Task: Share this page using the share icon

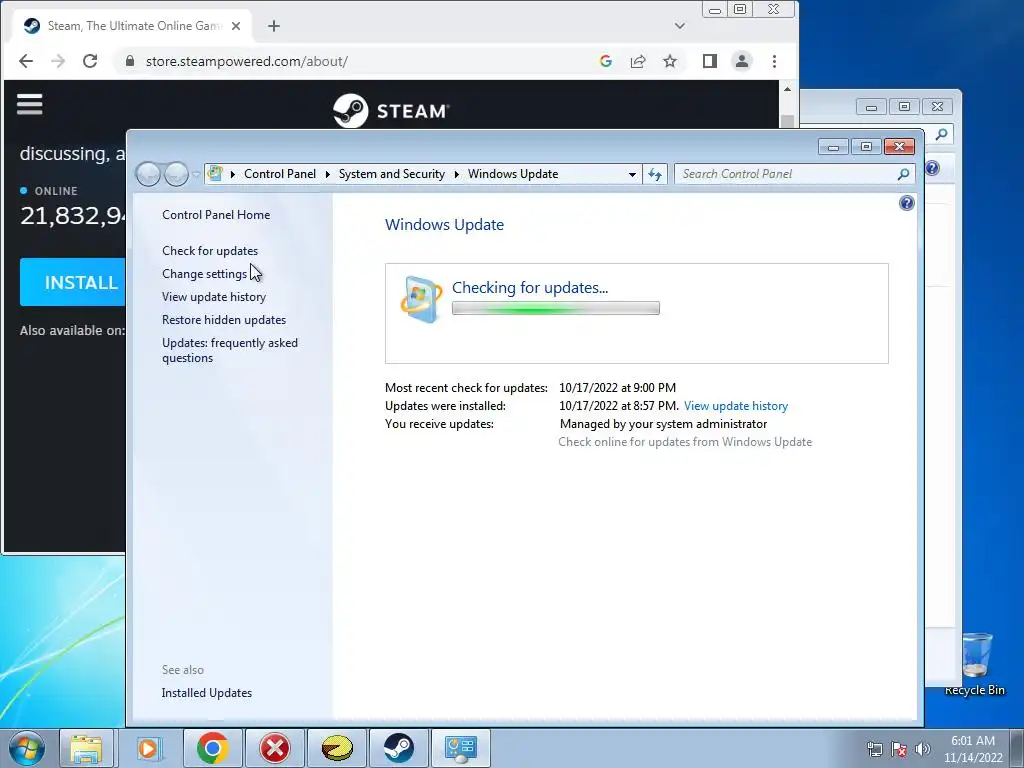Action: coord(638,61)
